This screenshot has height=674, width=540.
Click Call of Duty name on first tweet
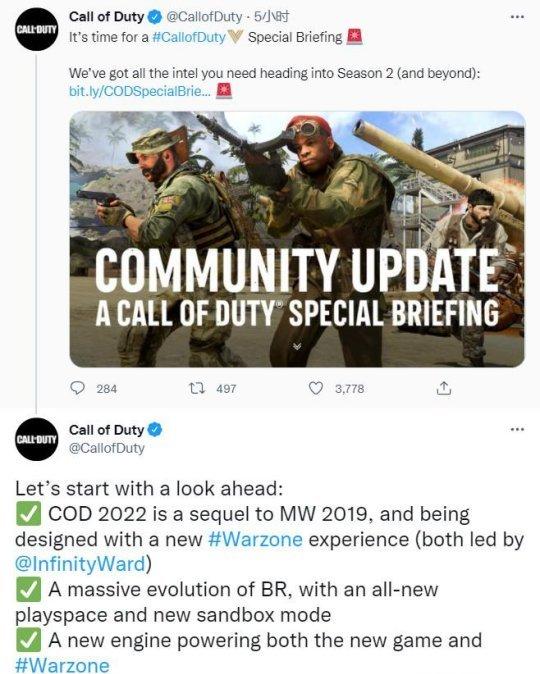(x=106, y=17)
